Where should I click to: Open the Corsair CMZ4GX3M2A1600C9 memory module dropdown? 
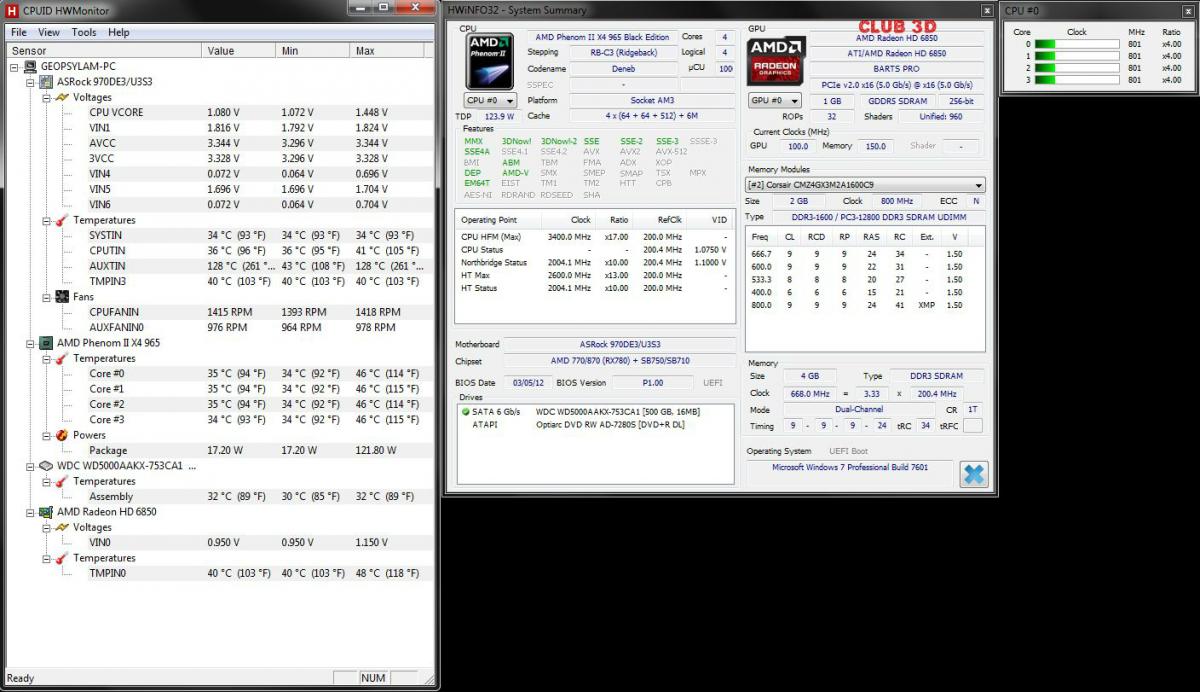click(865, 185)
